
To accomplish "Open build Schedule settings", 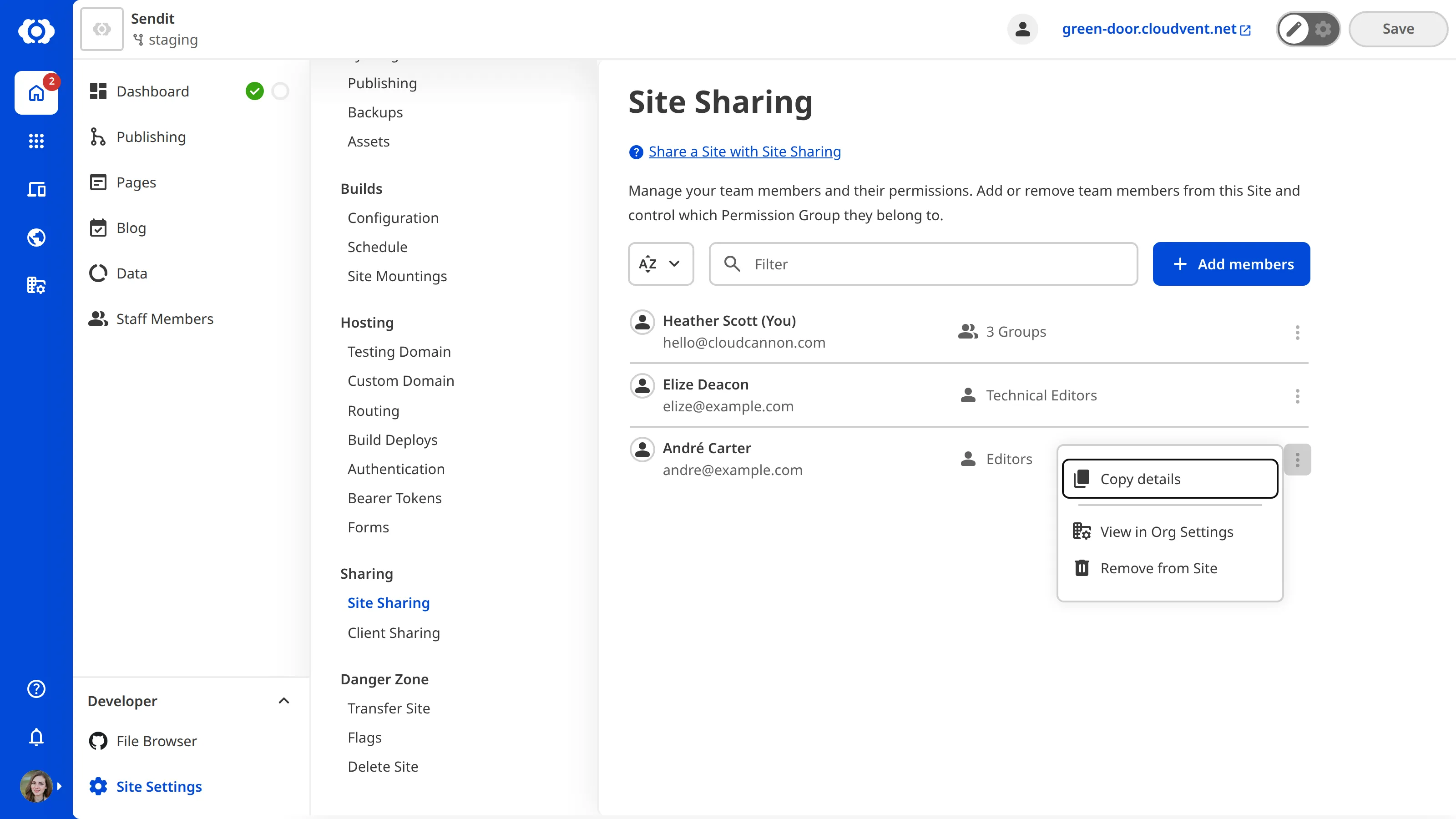I will coord(377,247).
